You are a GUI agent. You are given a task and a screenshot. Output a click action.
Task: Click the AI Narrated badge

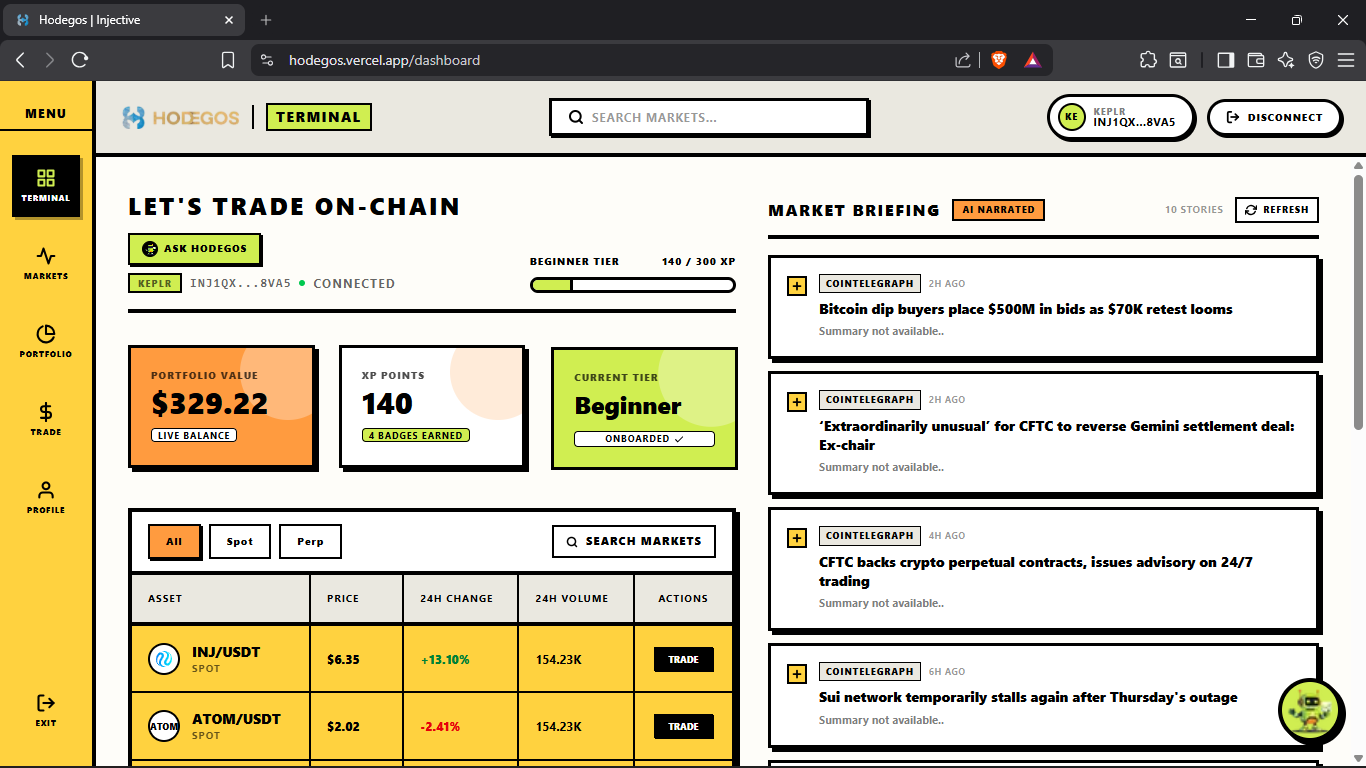999,210
